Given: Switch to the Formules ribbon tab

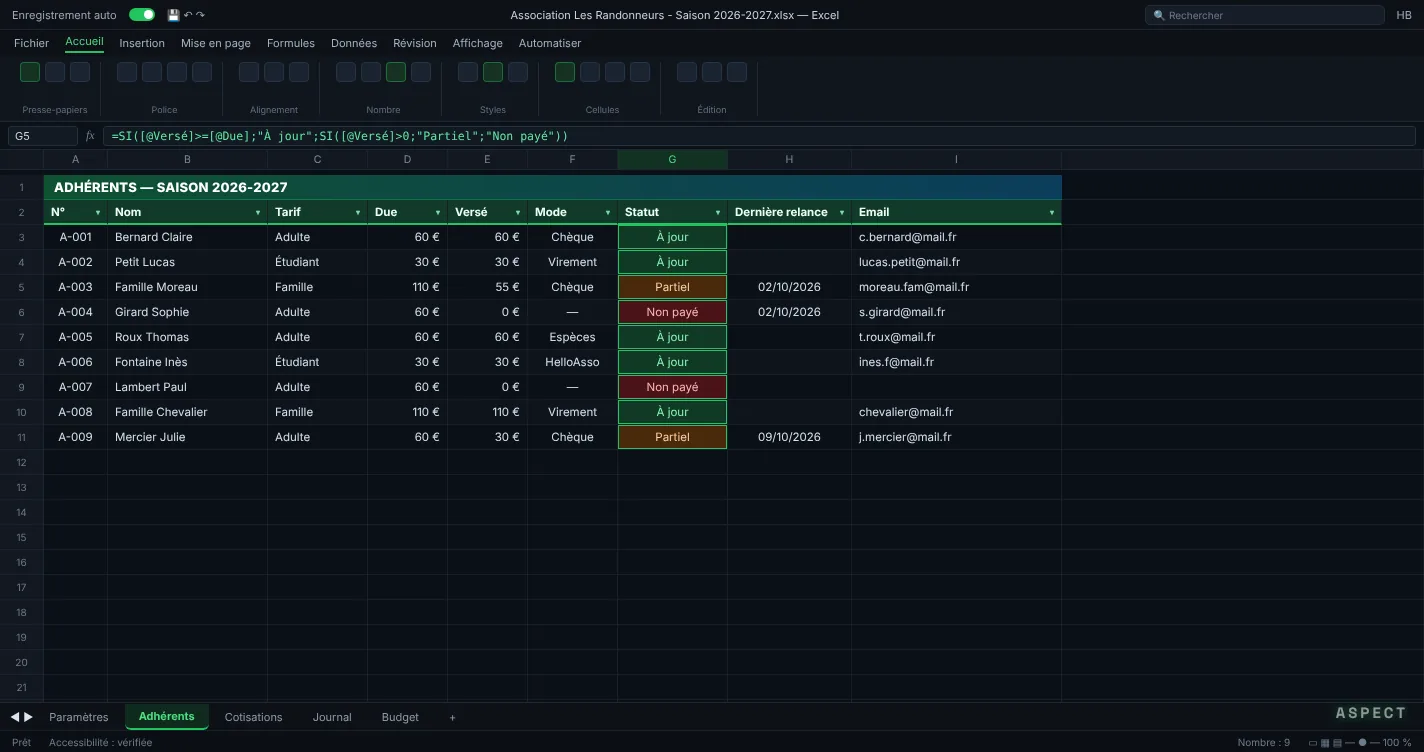Looking at the screenshot, I should (291, 43).
